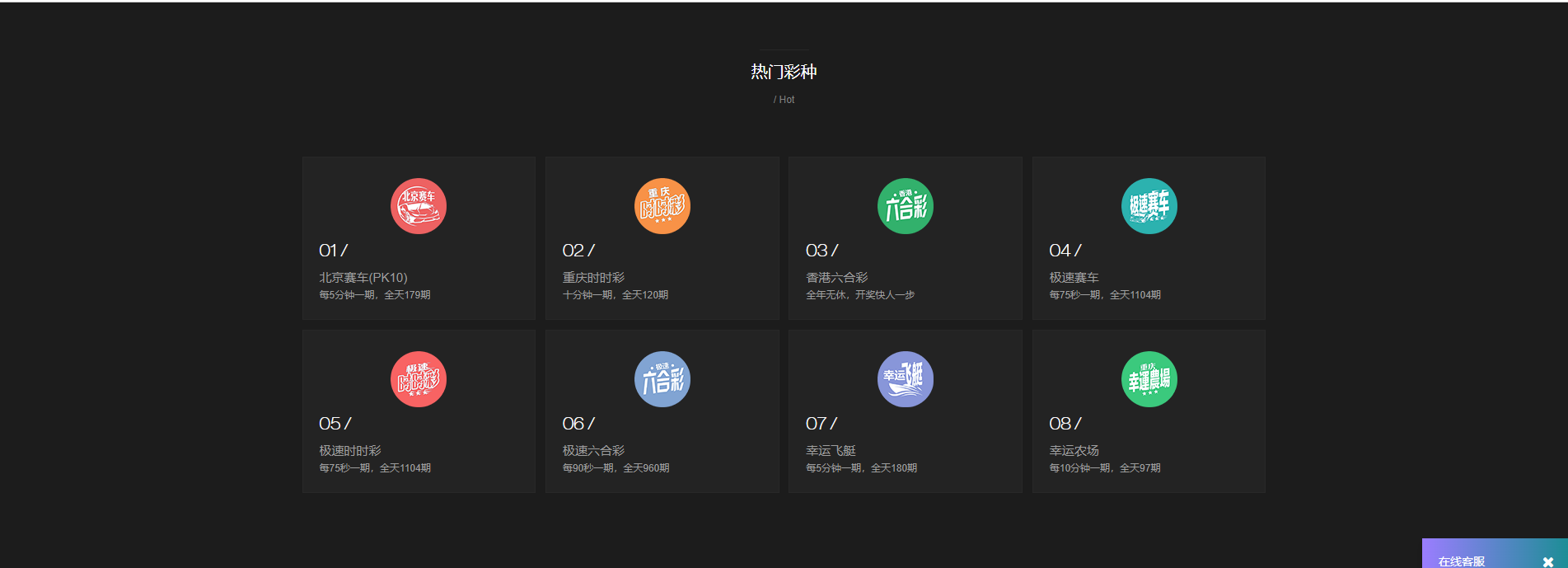Screen dimensions: 1568x568
Task: Click the 热门彩种 section heading
Action: click(784, 72)
